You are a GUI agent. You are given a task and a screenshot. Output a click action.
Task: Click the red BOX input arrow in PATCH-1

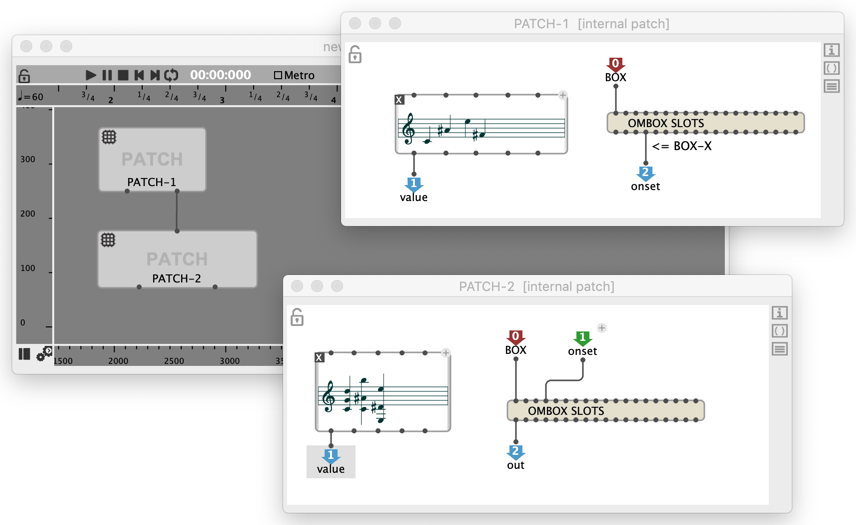coord(615,64)
